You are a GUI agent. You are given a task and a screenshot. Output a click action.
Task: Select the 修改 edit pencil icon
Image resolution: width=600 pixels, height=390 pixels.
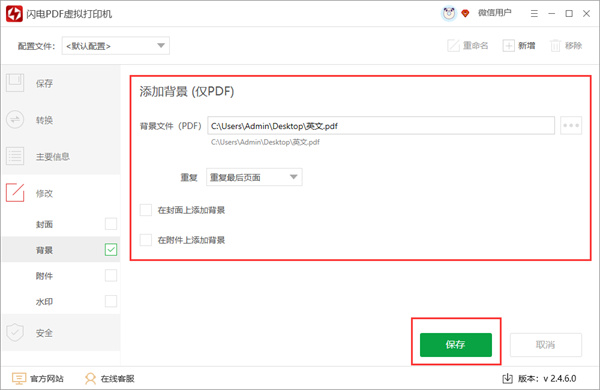(x=15, y=193)
